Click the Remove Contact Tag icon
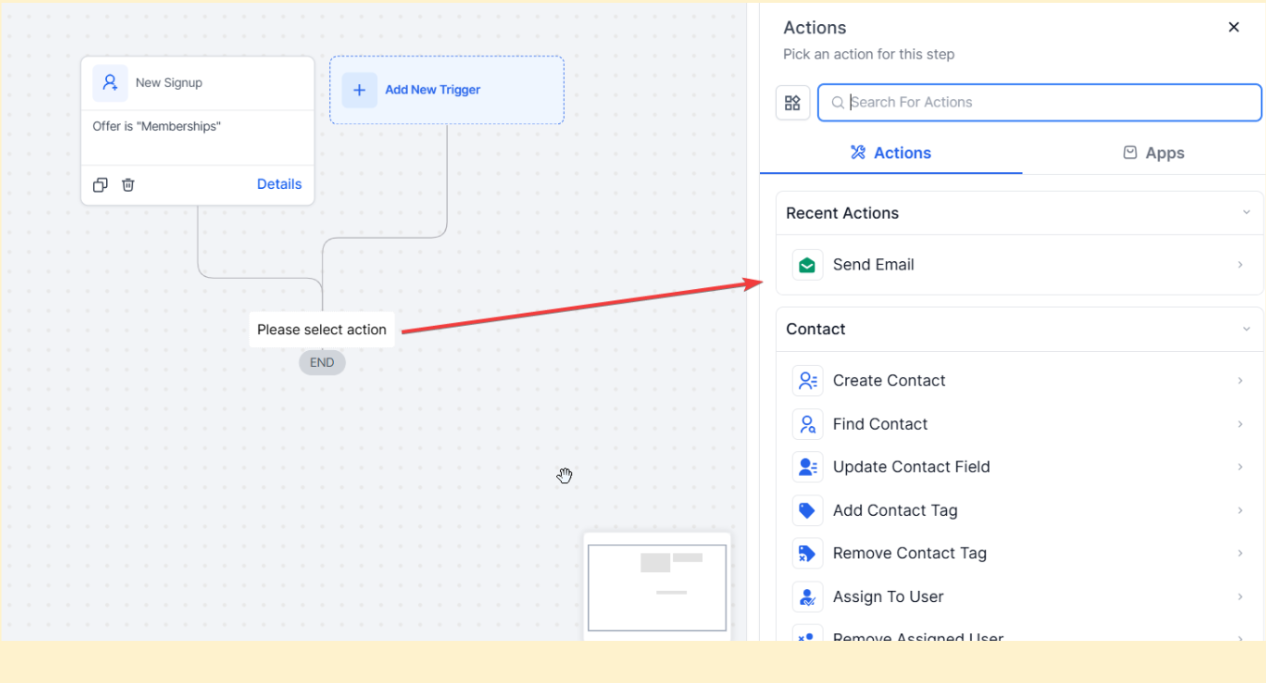1266x683 pixels. pyautogui.click(x=807, y=554)
